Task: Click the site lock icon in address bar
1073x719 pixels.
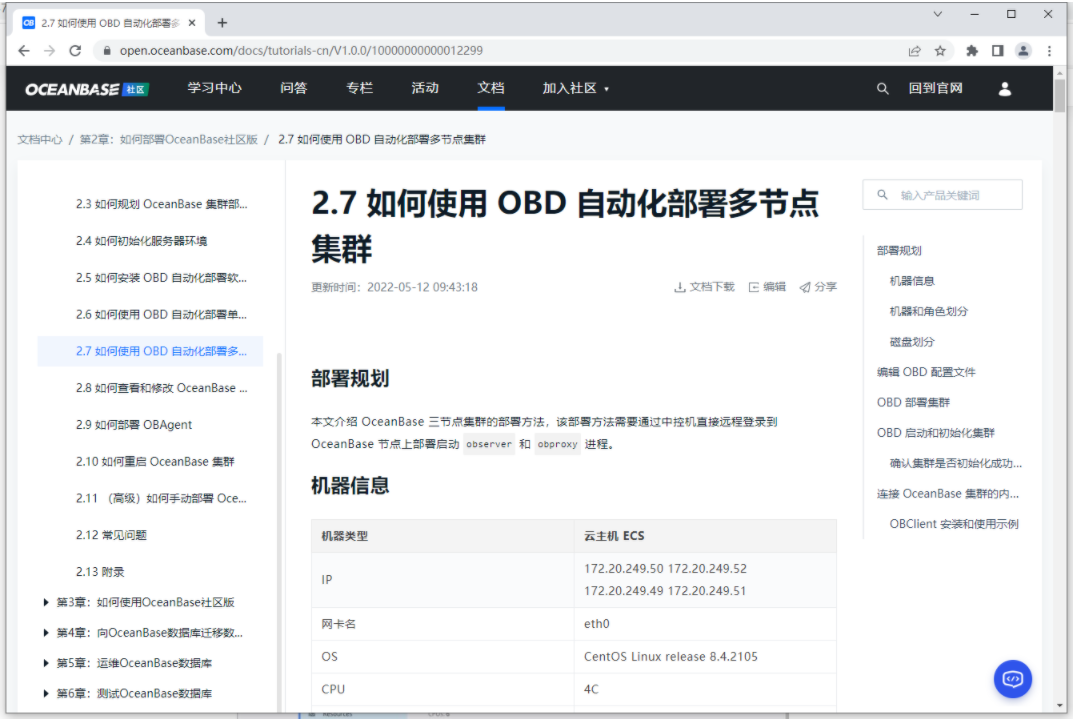Action: 107,51
